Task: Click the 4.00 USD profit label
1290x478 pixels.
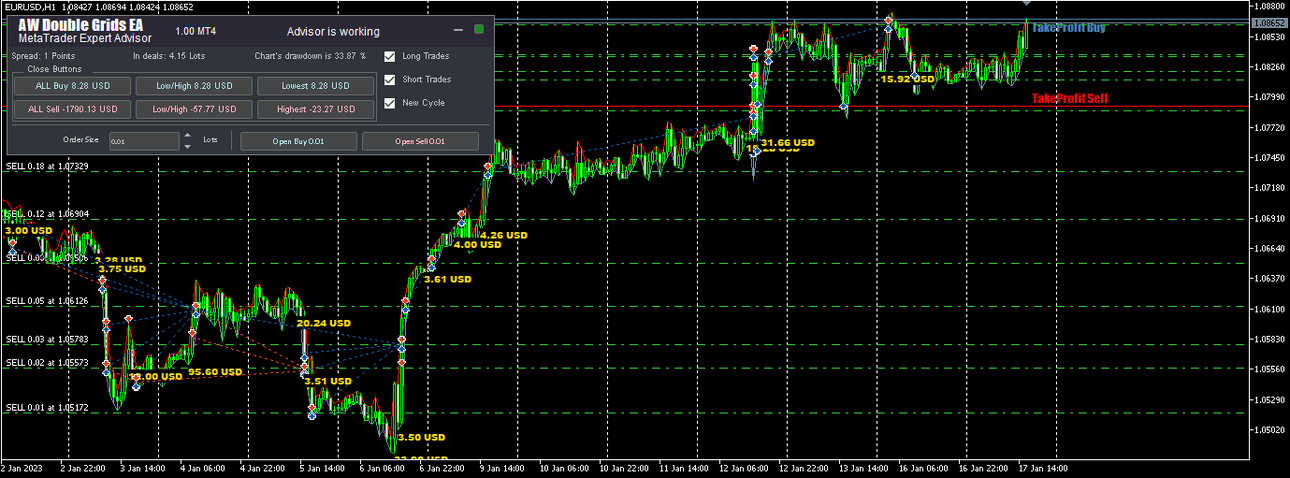Action: [478, 244]
